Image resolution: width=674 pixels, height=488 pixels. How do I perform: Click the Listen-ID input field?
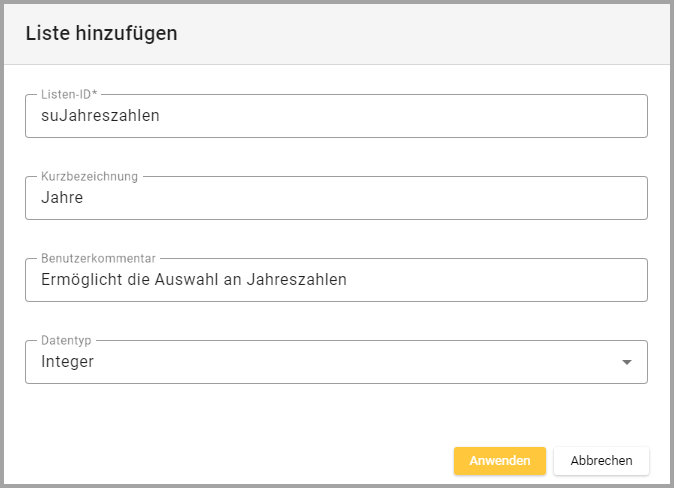point(336,116)
